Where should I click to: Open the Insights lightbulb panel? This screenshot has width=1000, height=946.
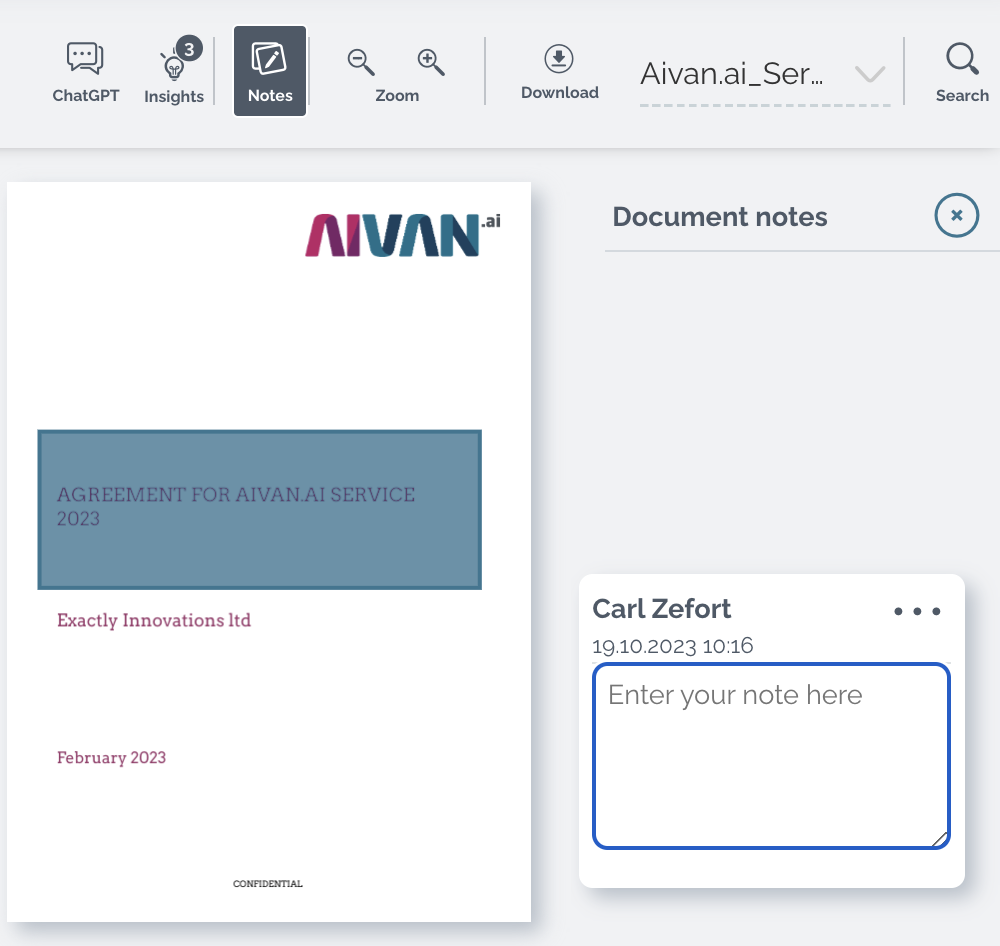[x=173, y=72]
